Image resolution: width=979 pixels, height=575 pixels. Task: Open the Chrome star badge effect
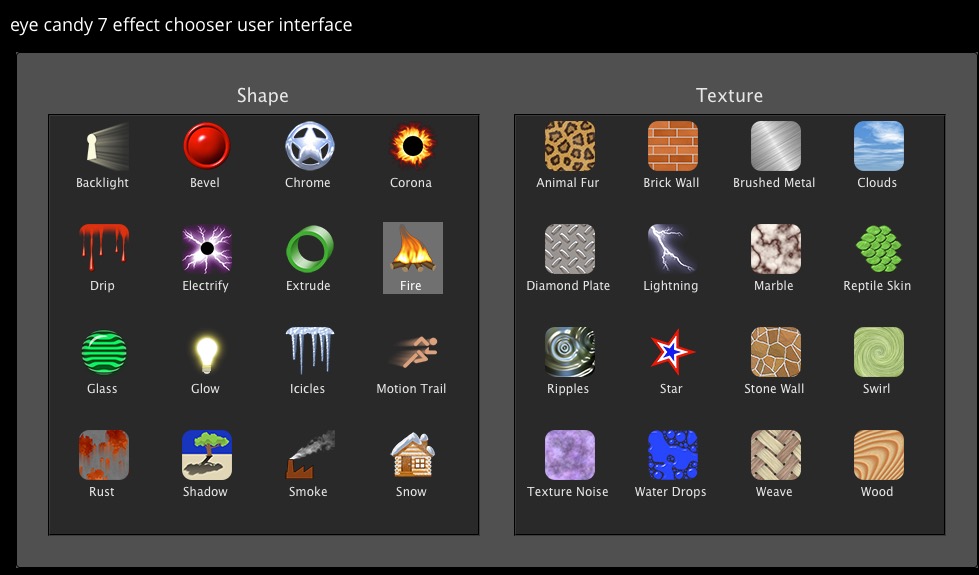(x=310, y=145)
